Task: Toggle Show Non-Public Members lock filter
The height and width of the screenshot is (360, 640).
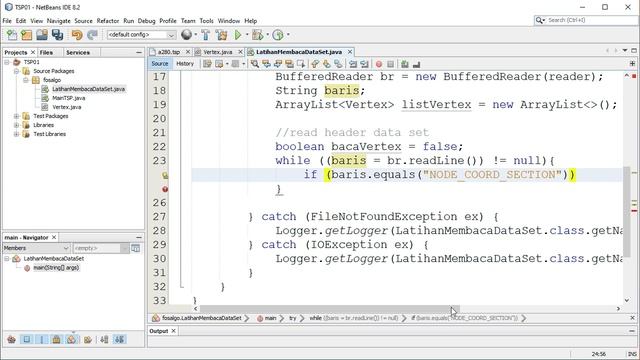Action: point(56,339)
